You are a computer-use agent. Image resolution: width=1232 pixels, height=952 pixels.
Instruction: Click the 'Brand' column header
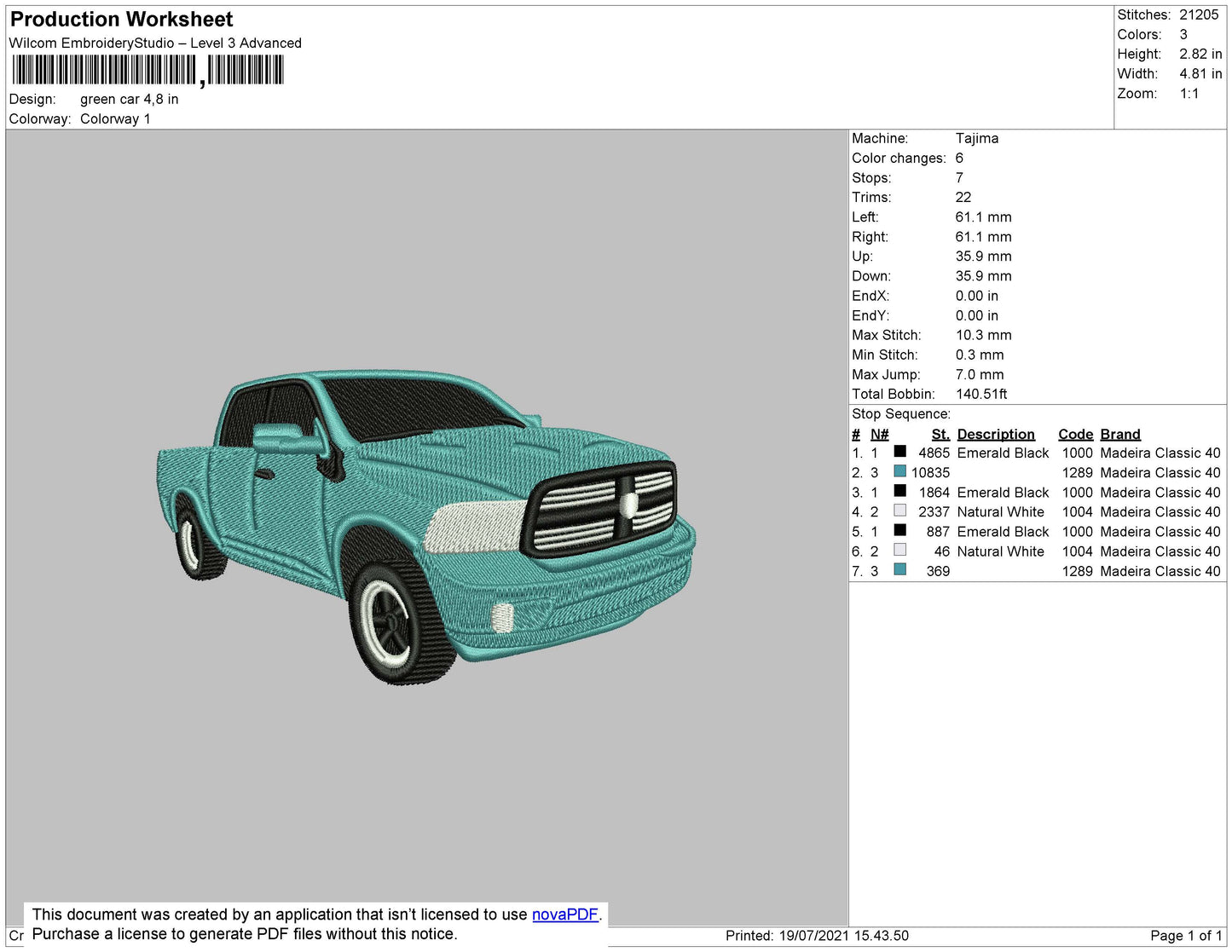[1120, 435]
